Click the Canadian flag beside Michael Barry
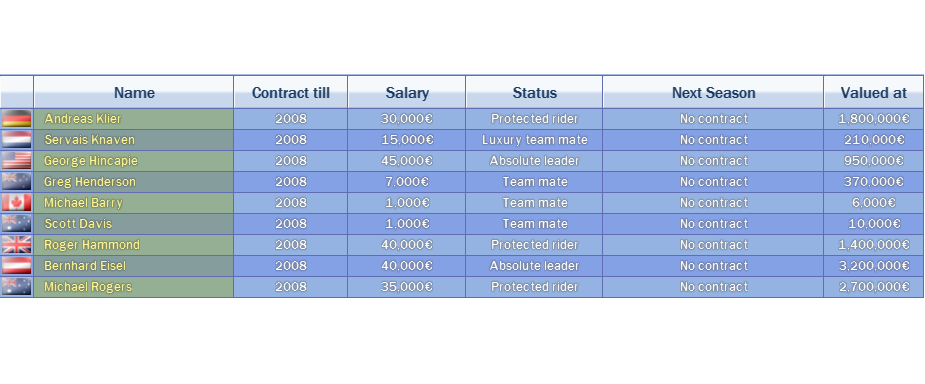The image size is (925, 384). (17, 203)
